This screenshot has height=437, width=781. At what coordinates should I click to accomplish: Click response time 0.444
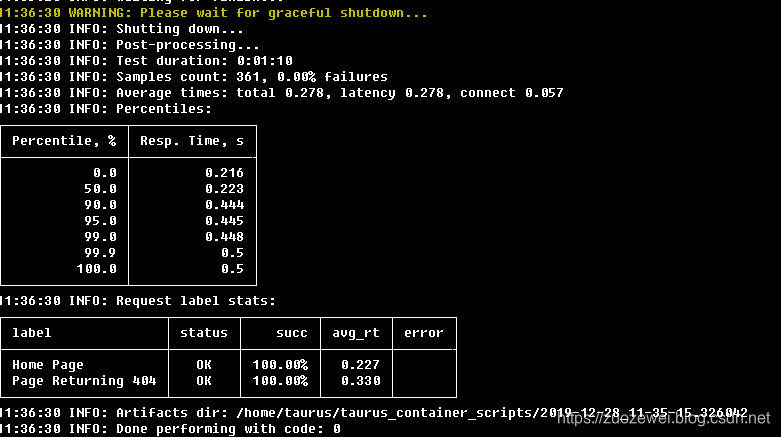(225, 205)
